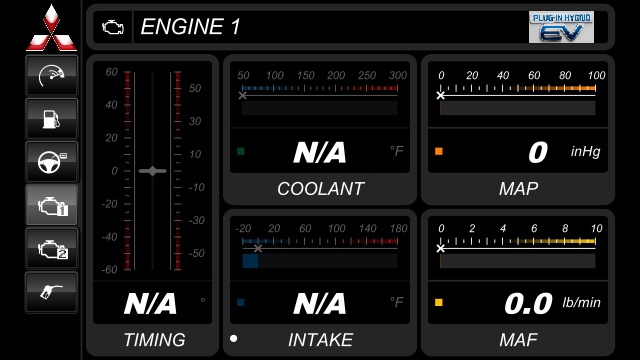Image resolution: width=640 pixels, height=360 pixels.
Task: Select the COOLANT gauge label
Action: (320, 189)
